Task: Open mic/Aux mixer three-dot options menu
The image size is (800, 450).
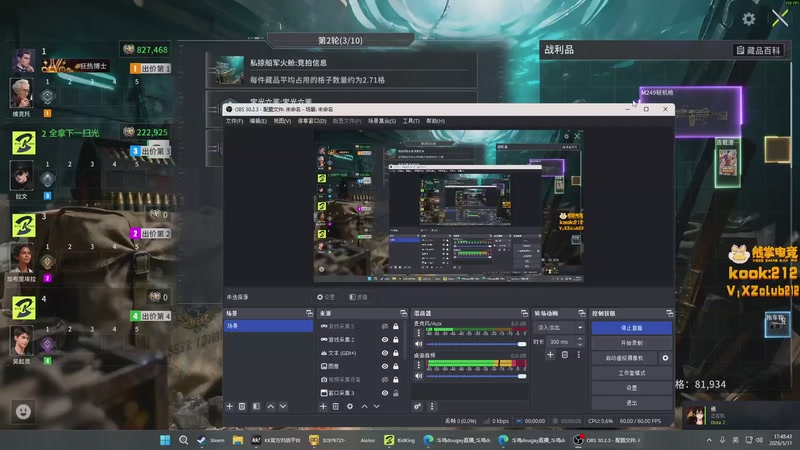Action: coord(419,333)
